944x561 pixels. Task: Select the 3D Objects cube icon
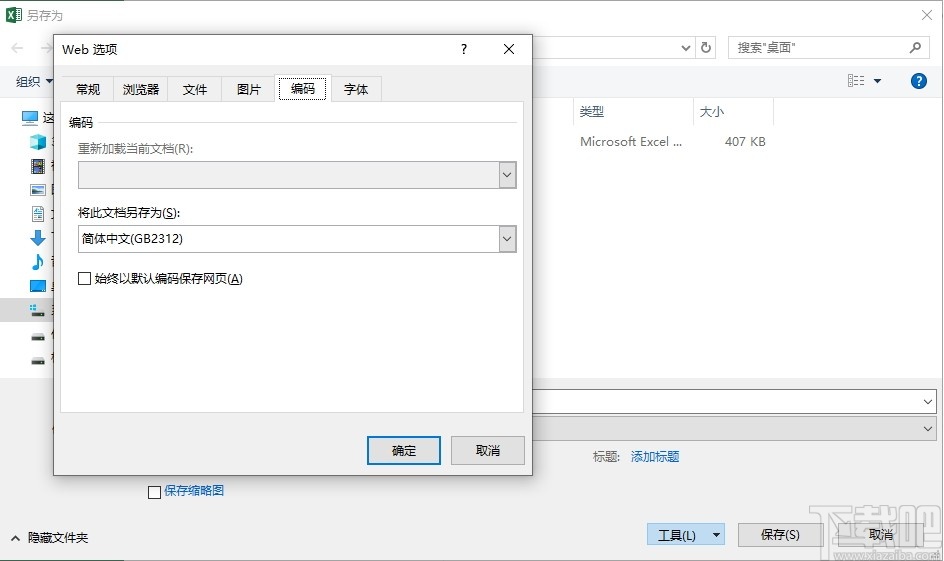click(38, 142)
